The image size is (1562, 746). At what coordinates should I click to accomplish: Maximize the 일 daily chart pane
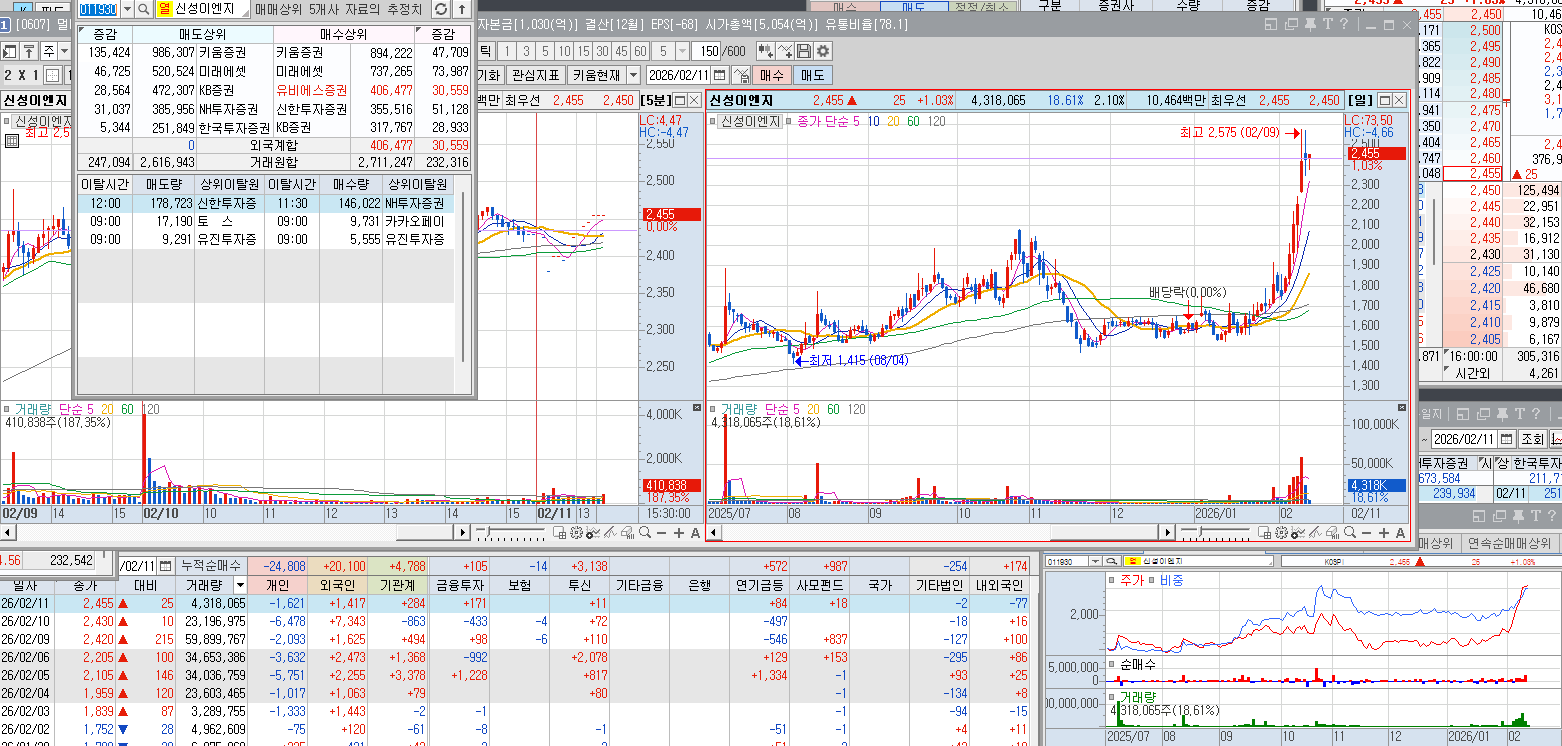pyautogui.click(x=1383, y=100)
